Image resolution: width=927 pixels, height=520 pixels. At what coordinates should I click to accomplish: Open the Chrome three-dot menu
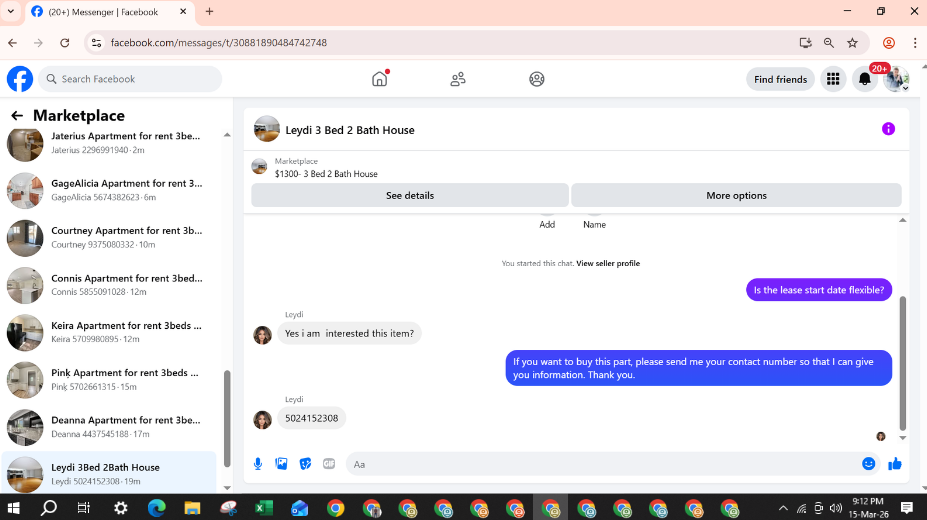(x=915, y=43)
